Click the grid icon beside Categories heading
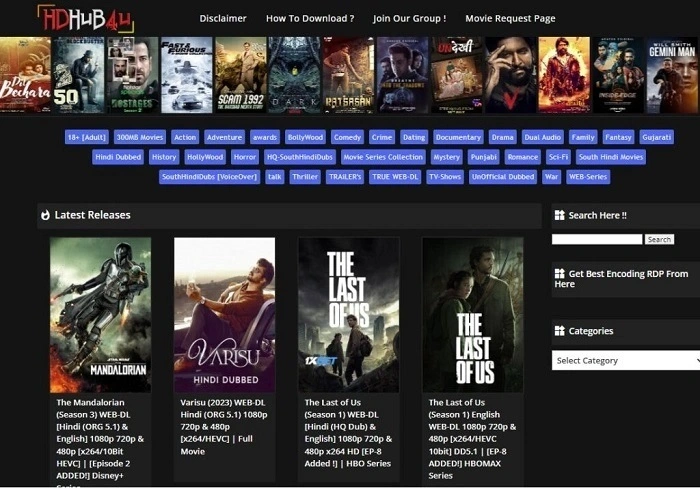This screenshot has height=488, width=700. (x=558, y=331)
